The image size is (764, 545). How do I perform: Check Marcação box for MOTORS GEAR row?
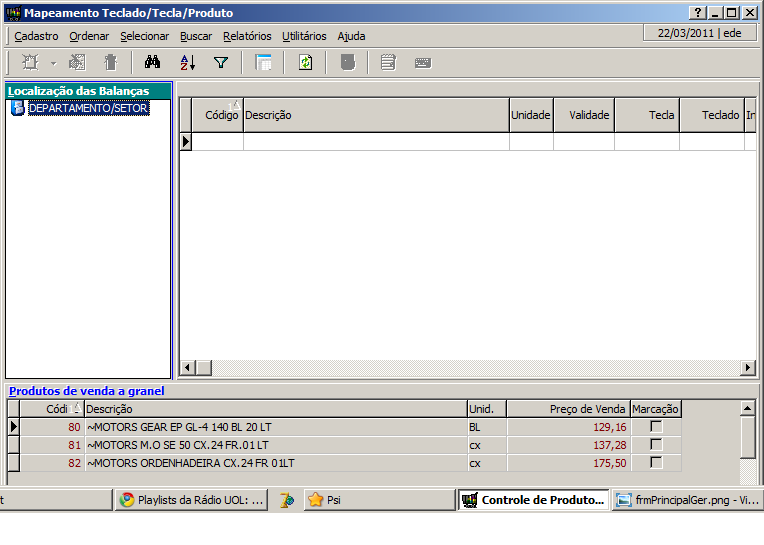(656, 427)
